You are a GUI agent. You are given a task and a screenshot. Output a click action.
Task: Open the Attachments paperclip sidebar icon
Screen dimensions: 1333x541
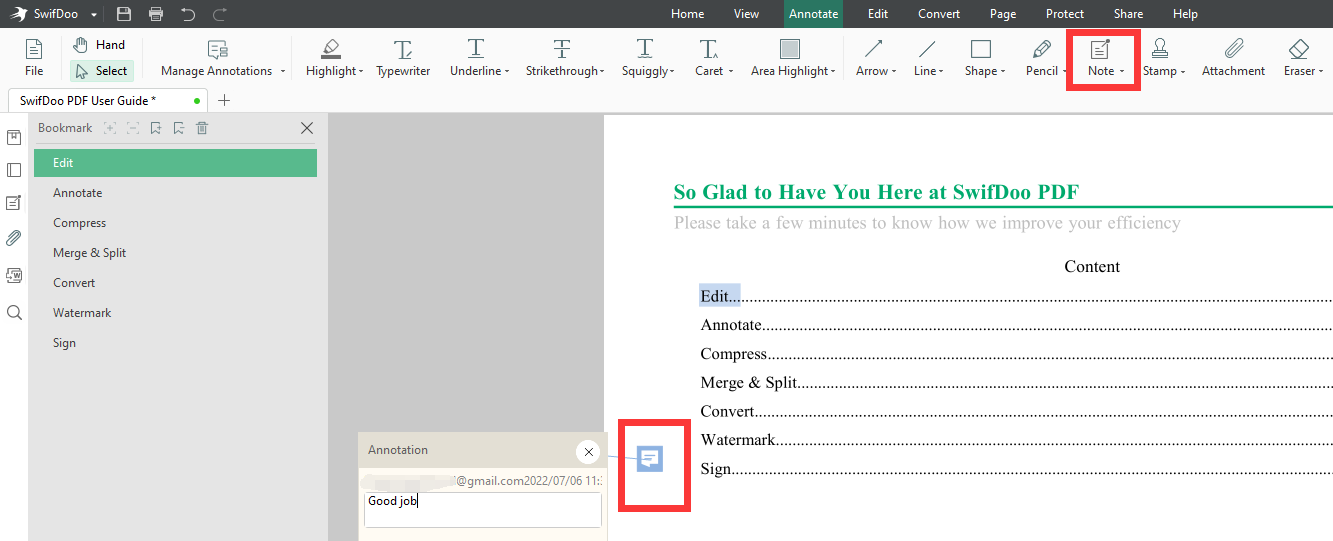coord(14,238)
